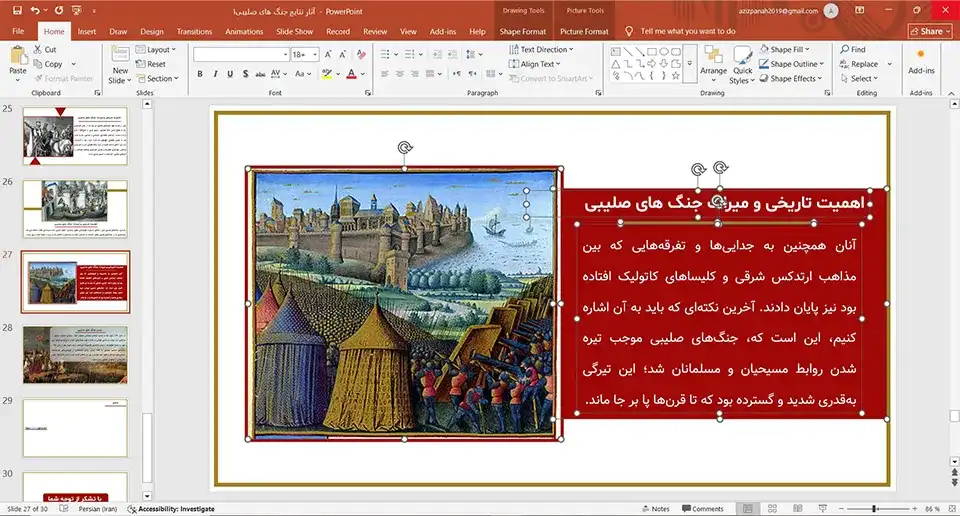Open the font name combo box
The image size is (960, 516).
coord(241,54)
